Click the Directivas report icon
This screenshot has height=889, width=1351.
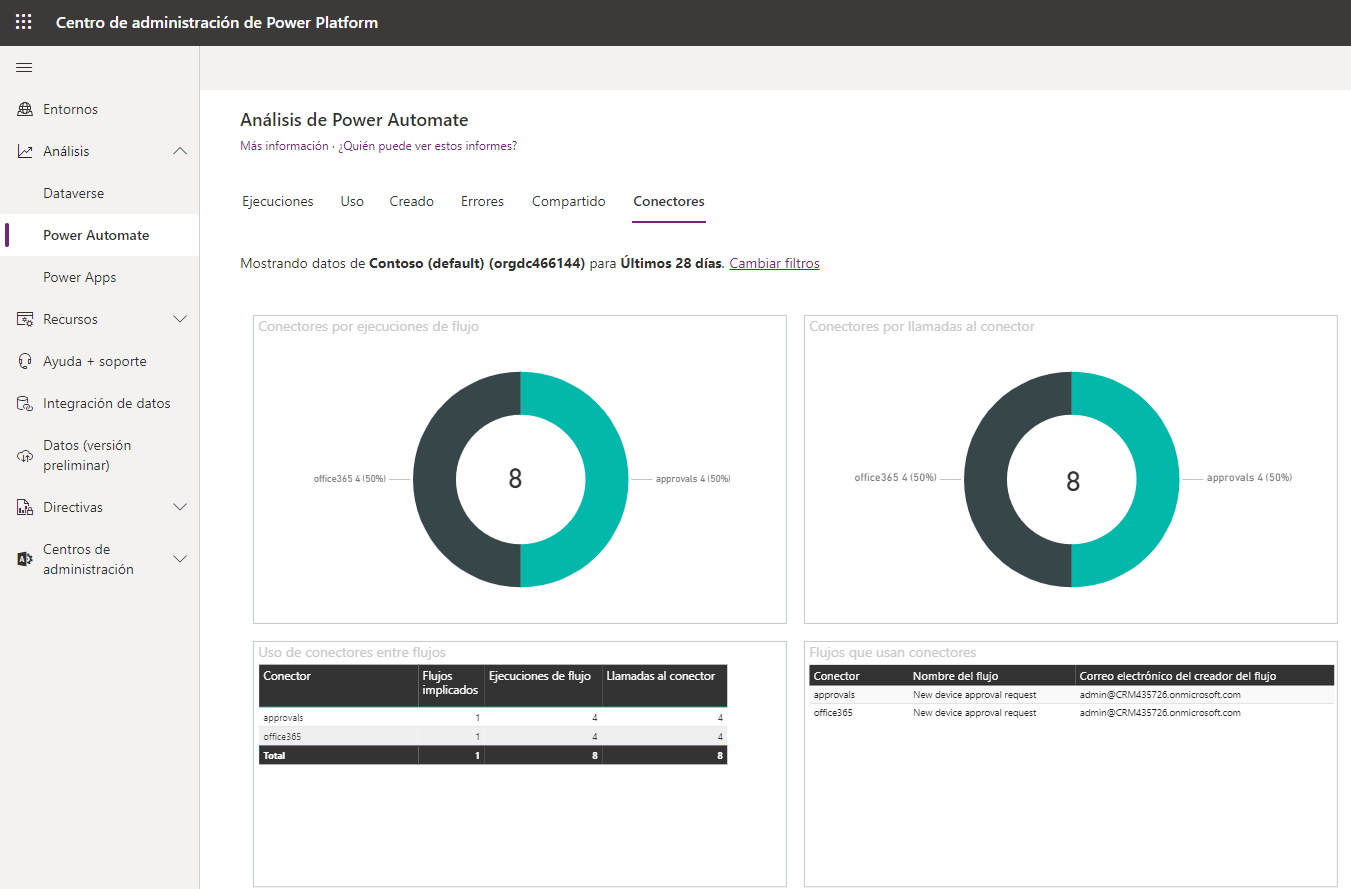(x=25, y=508)
